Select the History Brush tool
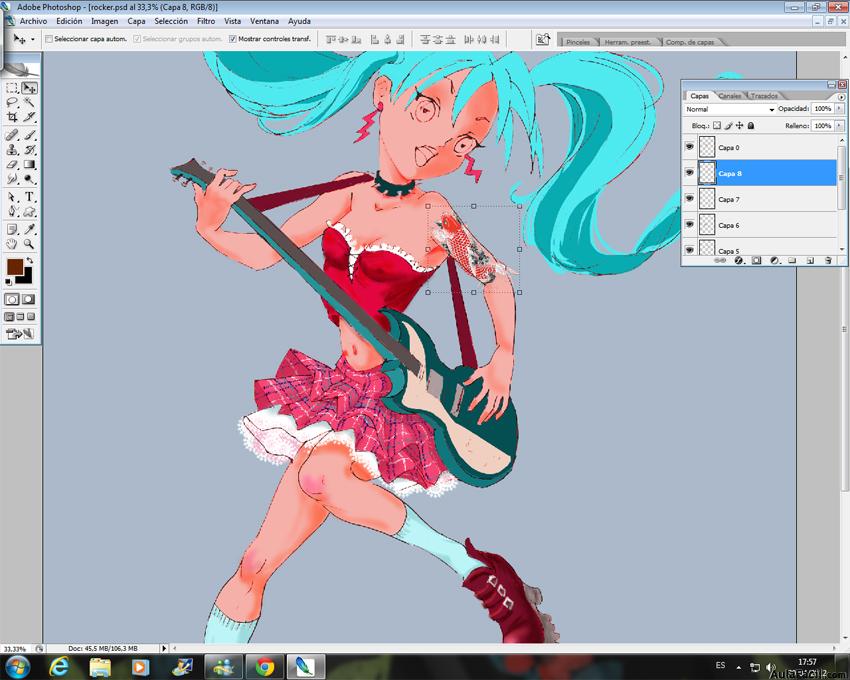Viewport: 850px width, 680px height. [x=29, y=150]
